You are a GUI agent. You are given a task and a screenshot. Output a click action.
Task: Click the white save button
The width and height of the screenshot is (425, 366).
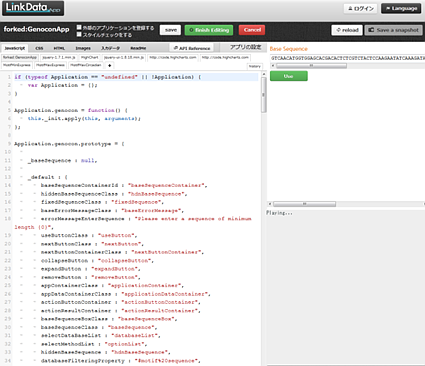(170, 30)
